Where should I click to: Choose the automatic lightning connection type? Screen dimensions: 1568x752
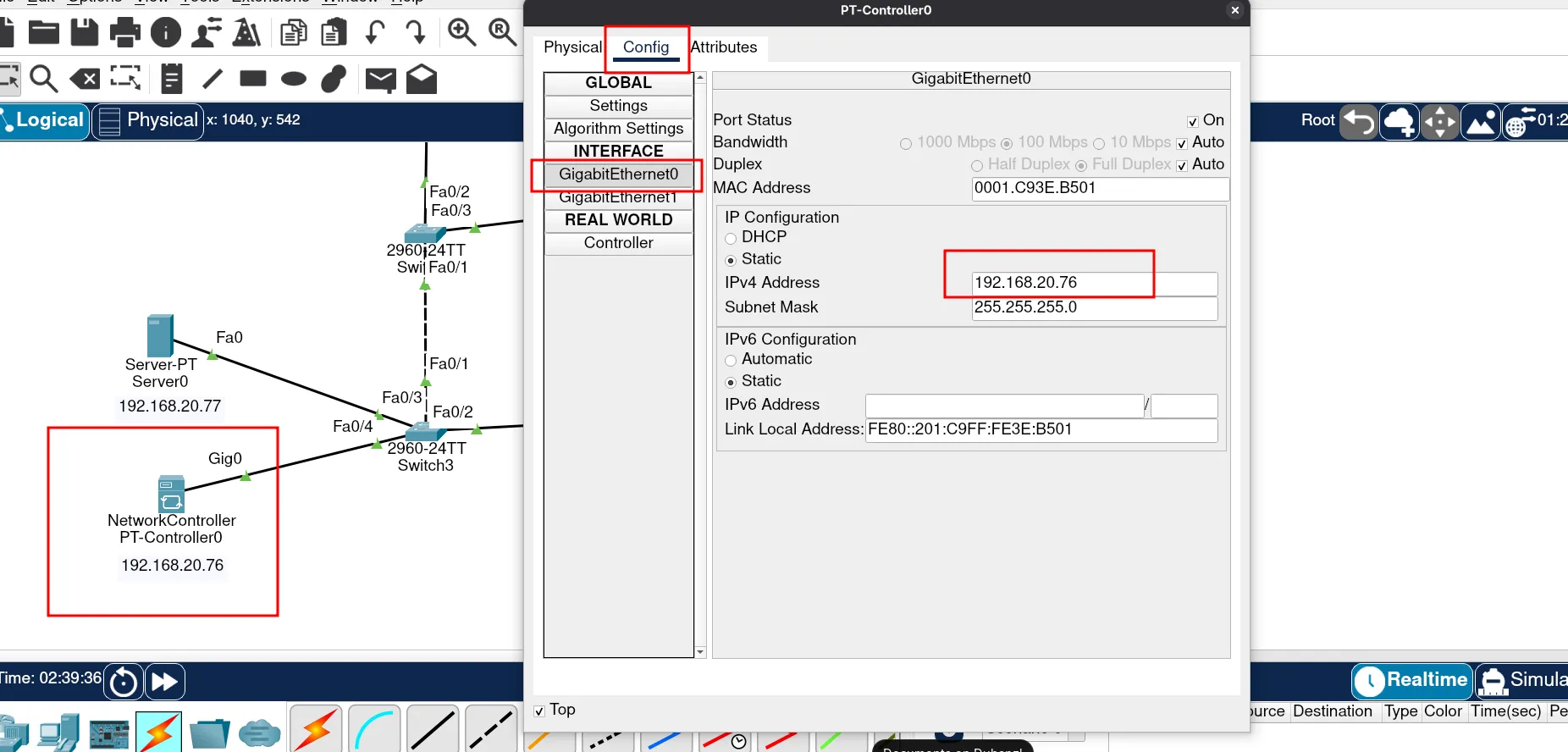(316, 728)
